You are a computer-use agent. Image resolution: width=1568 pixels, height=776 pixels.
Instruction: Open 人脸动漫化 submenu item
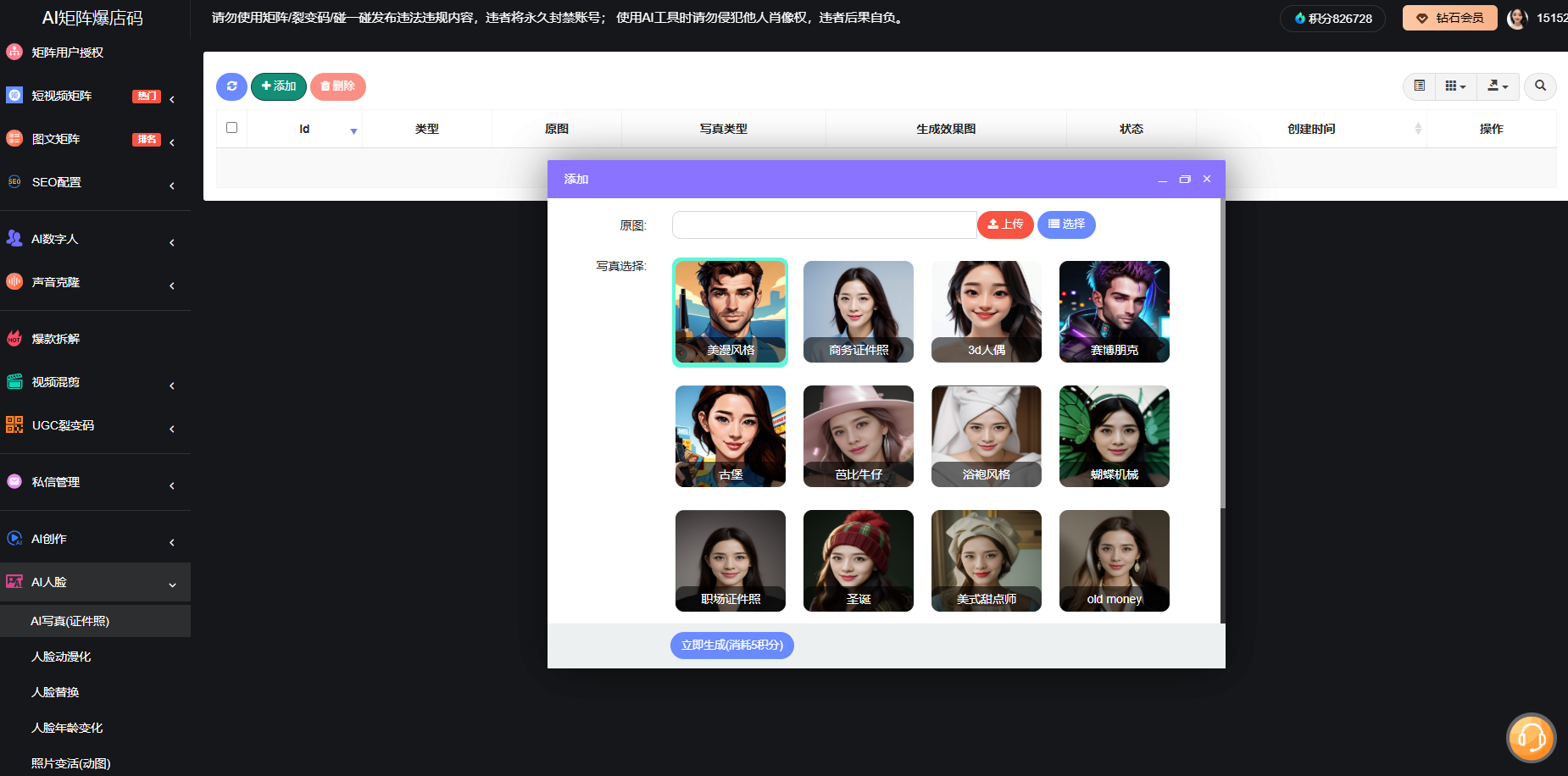pyautogui.click(x=95, y=657)
